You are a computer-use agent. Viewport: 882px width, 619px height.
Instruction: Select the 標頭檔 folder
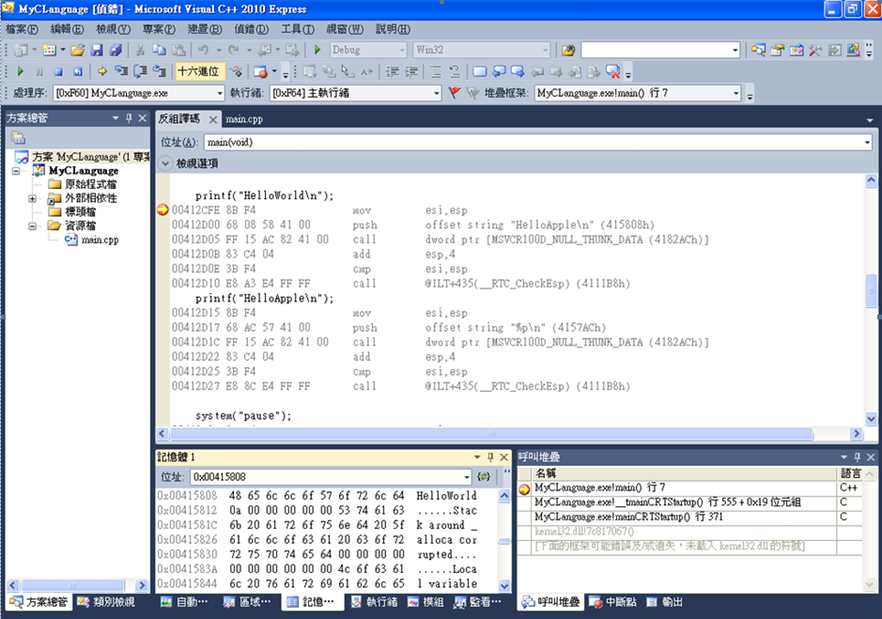point(80,212)
